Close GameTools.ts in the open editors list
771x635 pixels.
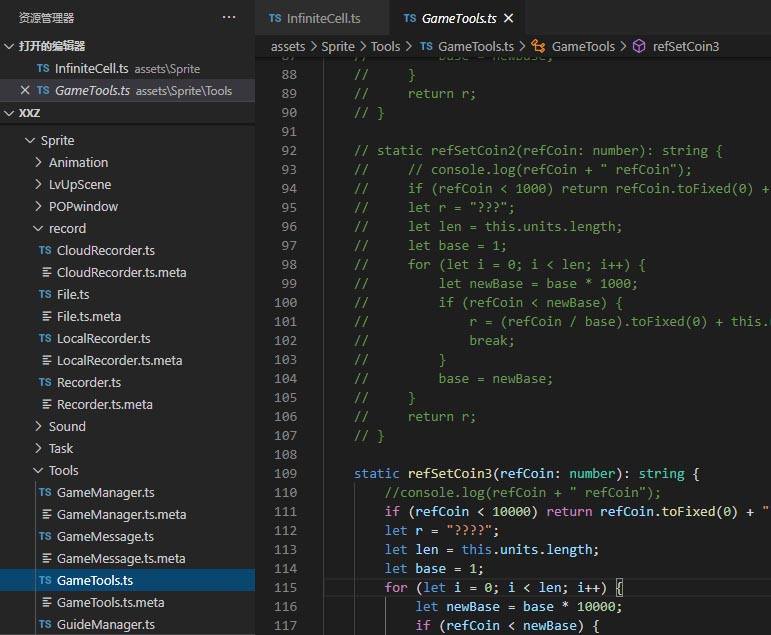(x=25, y=90)
